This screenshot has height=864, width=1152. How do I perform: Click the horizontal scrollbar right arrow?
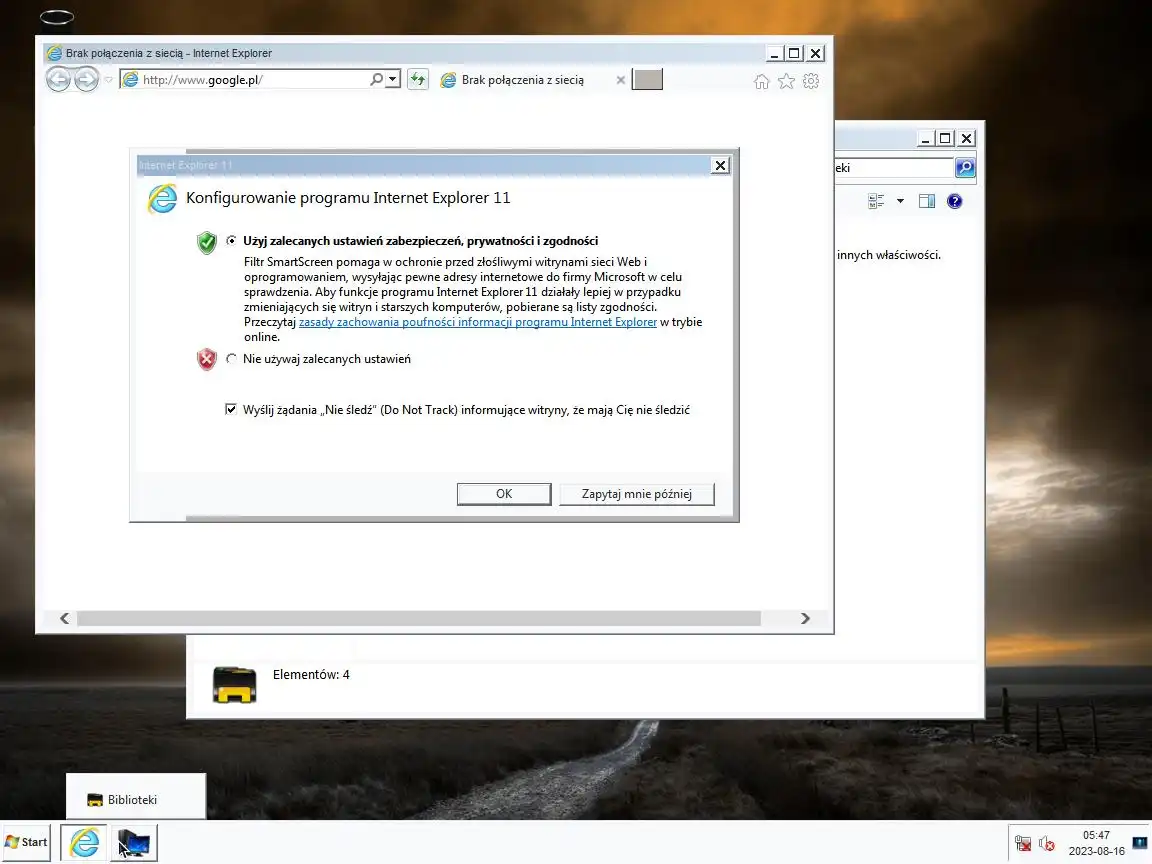(805, 619)
